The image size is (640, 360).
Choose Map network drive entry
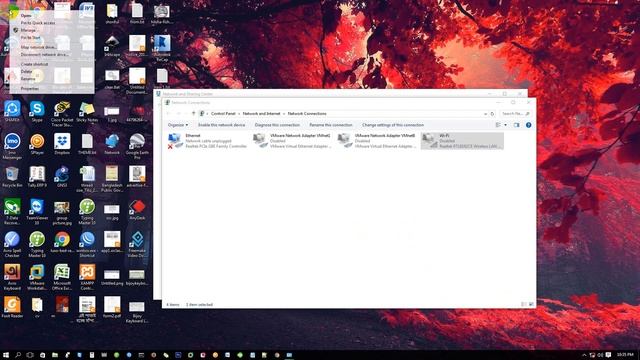[38, 47]
